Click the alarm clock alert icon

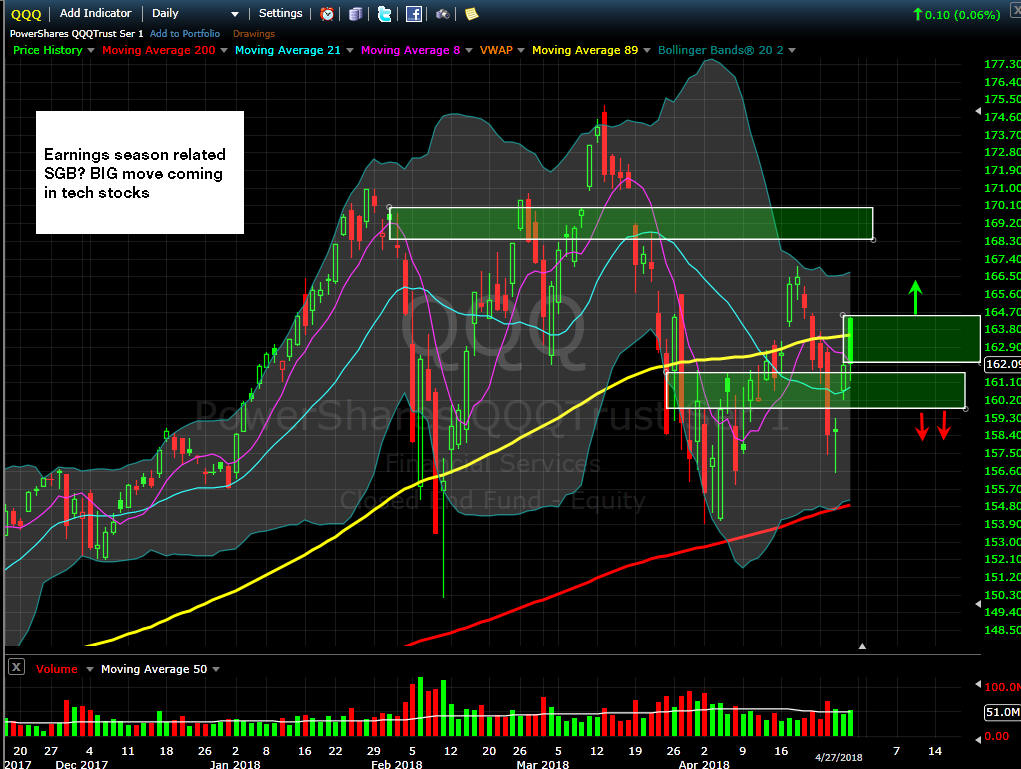327,14
